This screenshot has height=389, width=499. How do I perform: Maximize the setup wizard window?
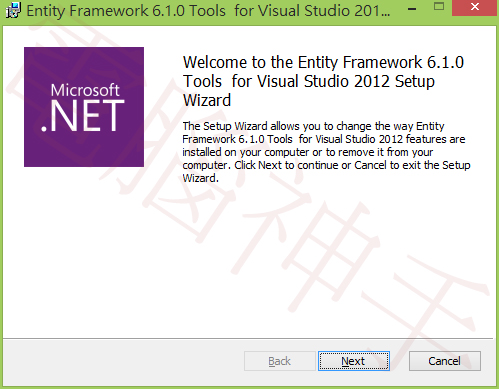pyautogui.click(x=439, y=6)
